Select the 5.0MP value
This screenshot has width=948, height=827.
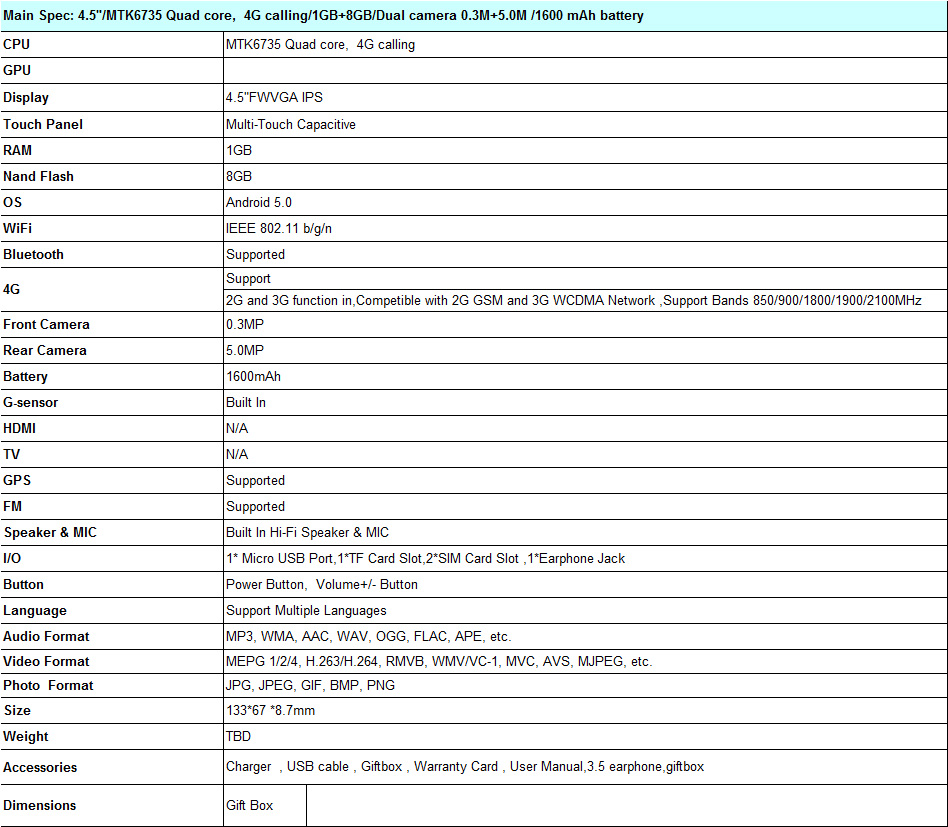[x=585, y=351]
